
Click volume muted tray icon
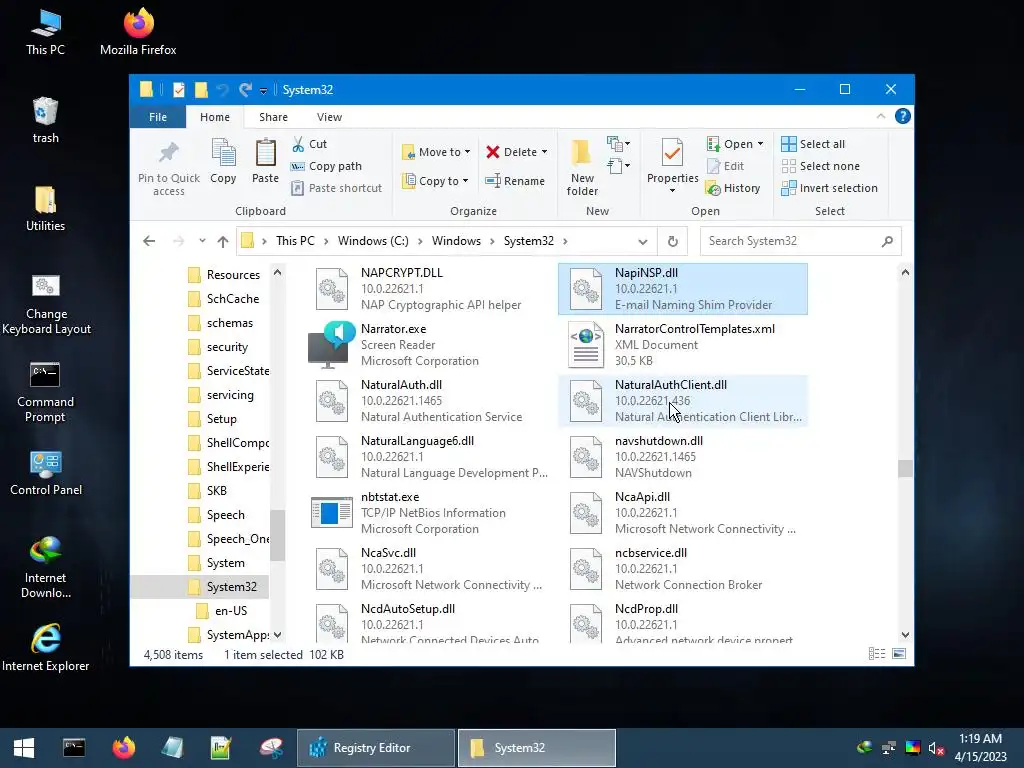click(x=936, y=748)
